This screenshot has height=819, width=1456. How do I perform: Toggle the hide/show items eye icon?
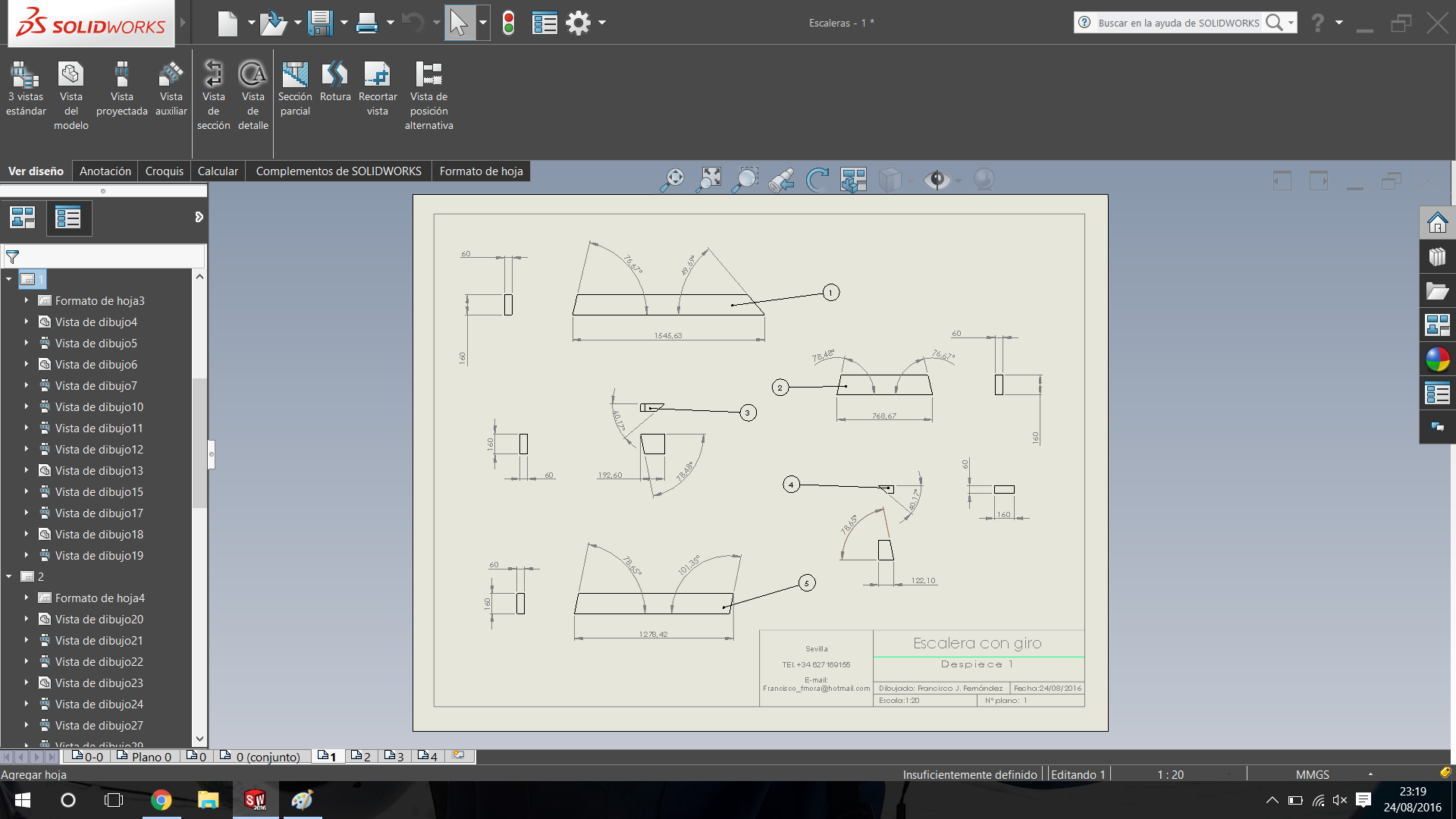coord(937,180)
